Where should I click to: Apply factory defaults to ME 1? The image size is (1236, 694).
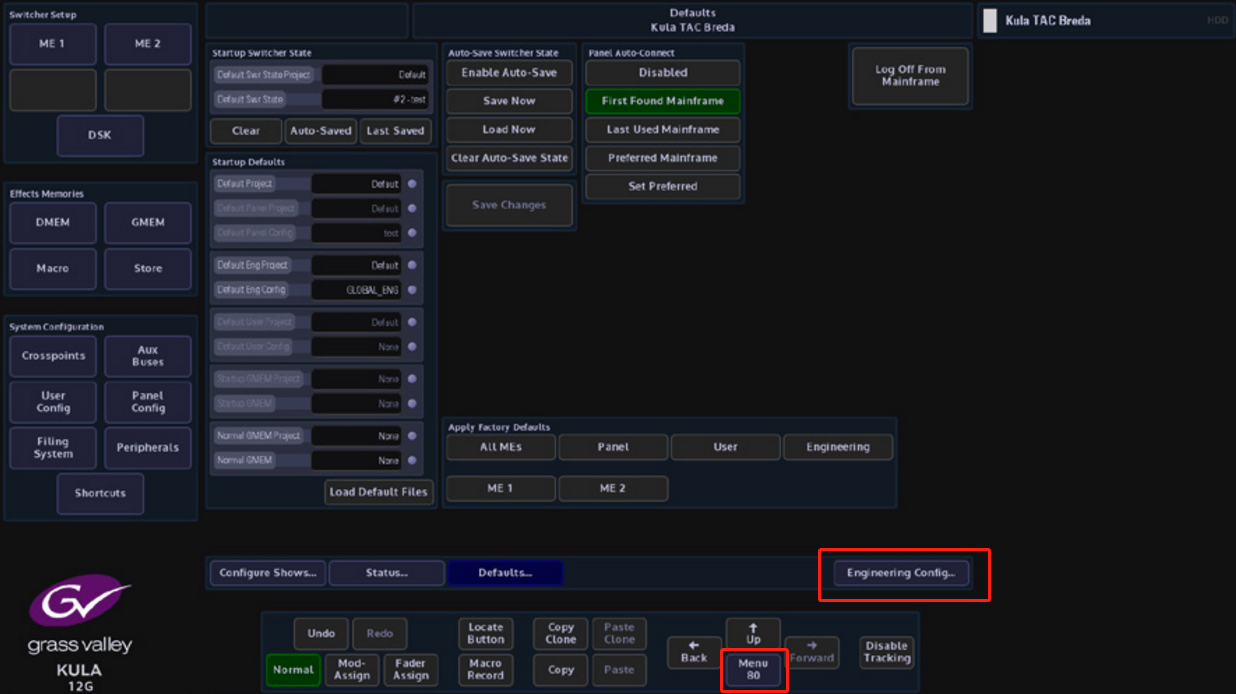tap(501, 488)
